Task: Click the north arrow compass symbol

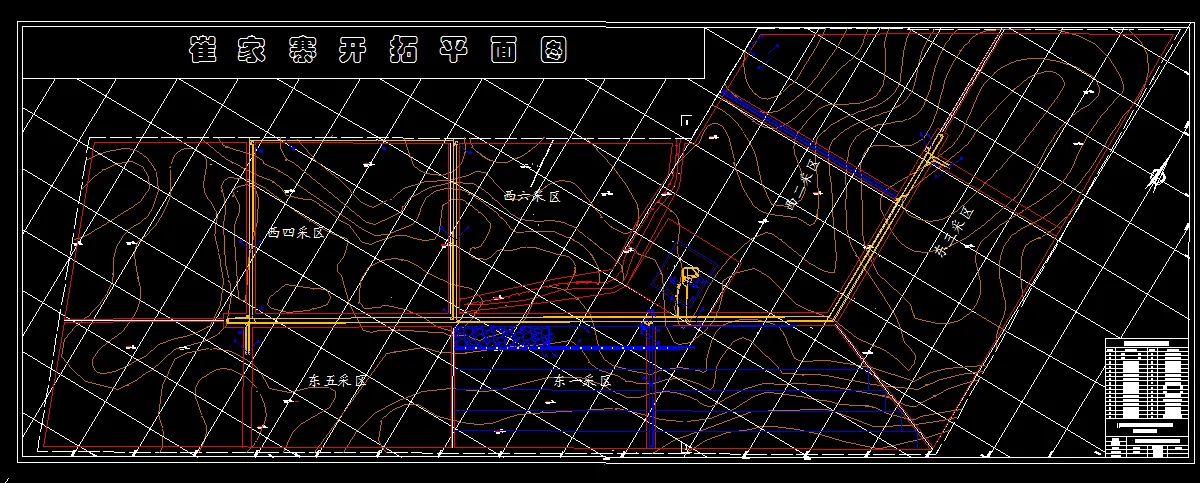Action: coord(1158,176)
